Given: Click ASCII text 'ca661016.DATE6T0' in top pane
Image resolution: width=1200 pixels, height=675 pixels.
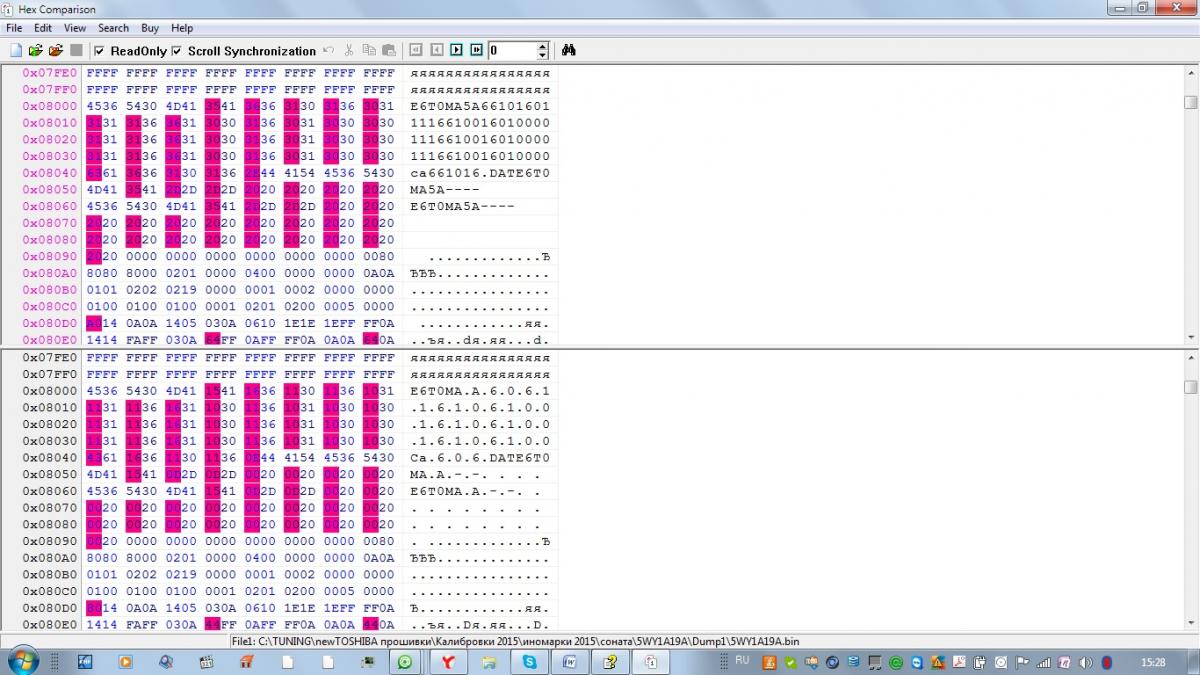Looking at the screenshot, I should pos(480,173).
